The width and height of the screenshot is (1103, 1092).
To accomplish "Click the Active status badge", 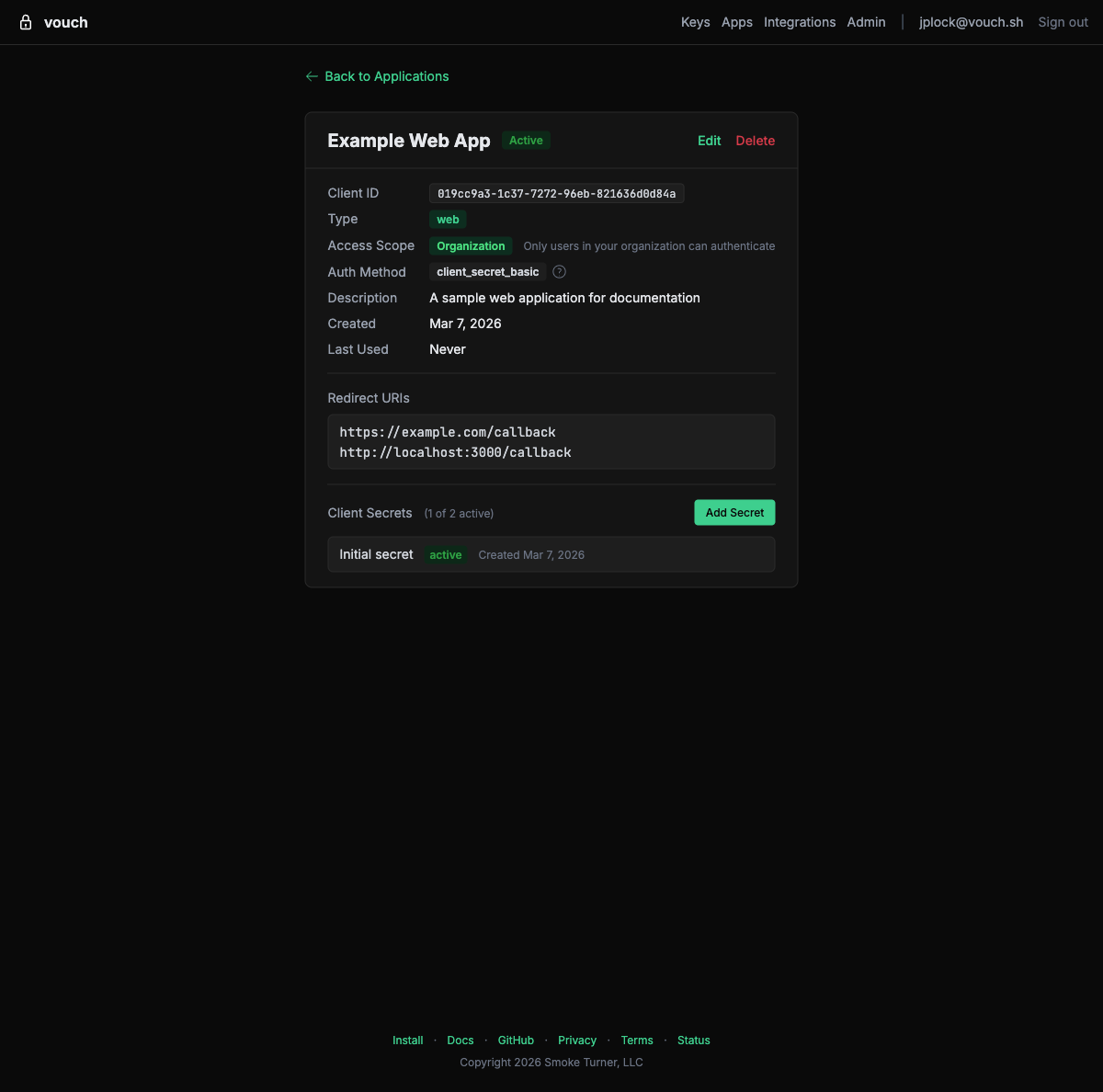I will click(526, 140).
